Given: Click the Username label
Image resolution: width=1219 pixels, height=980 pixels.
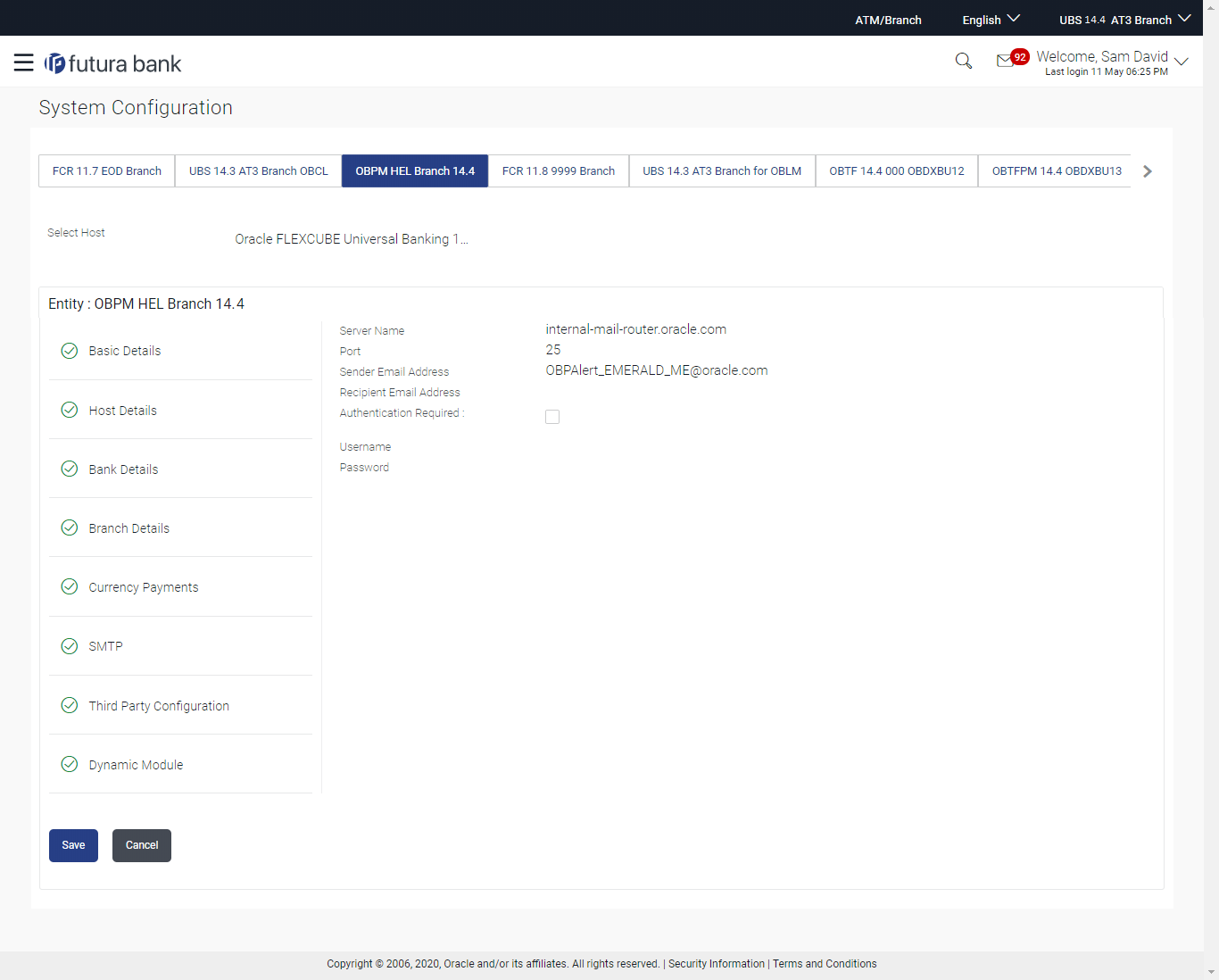Looking at the screenshot, I should (x=365, y=447).
